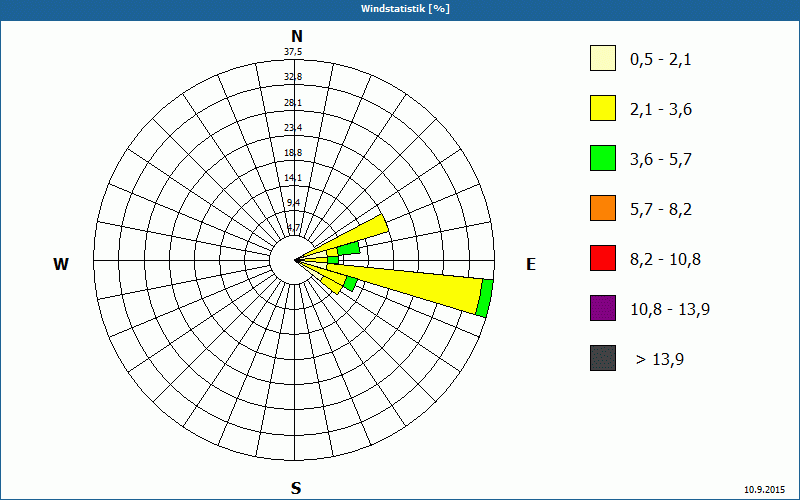Click the legend label '0,5 - 2,1'
Image resolution: width=800 pixels, height=500 pixels.
tap(661, 60)
